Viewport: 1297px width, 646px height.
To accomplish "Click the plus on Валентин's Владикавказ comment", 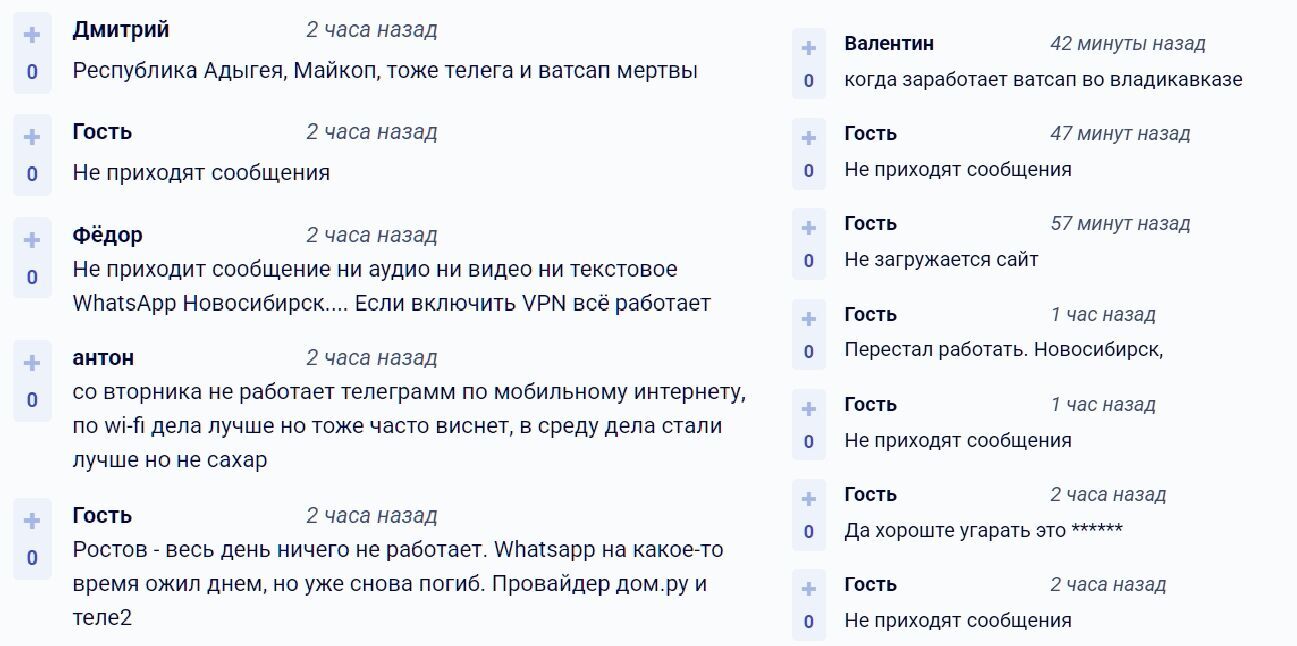I will pos(808,44).
